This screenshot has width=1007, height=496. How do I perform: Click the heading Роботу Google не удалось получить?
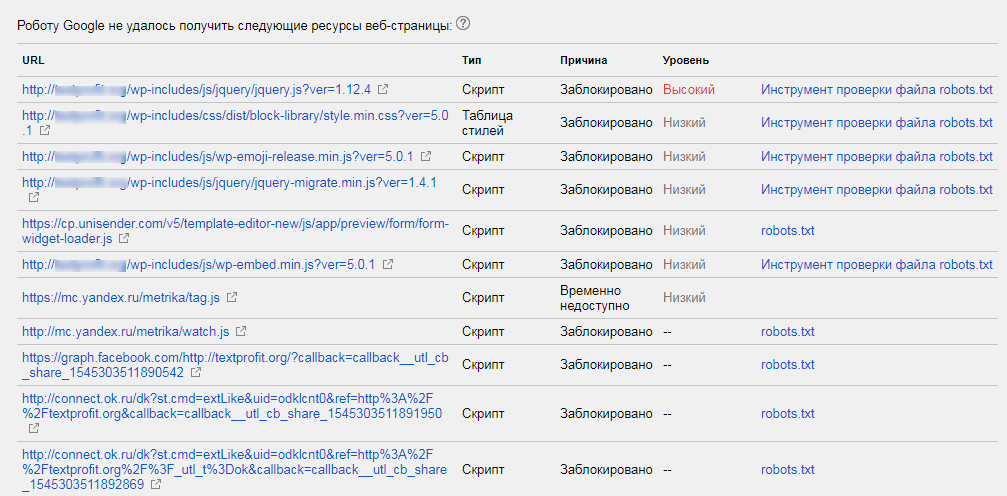coord(234,25)
